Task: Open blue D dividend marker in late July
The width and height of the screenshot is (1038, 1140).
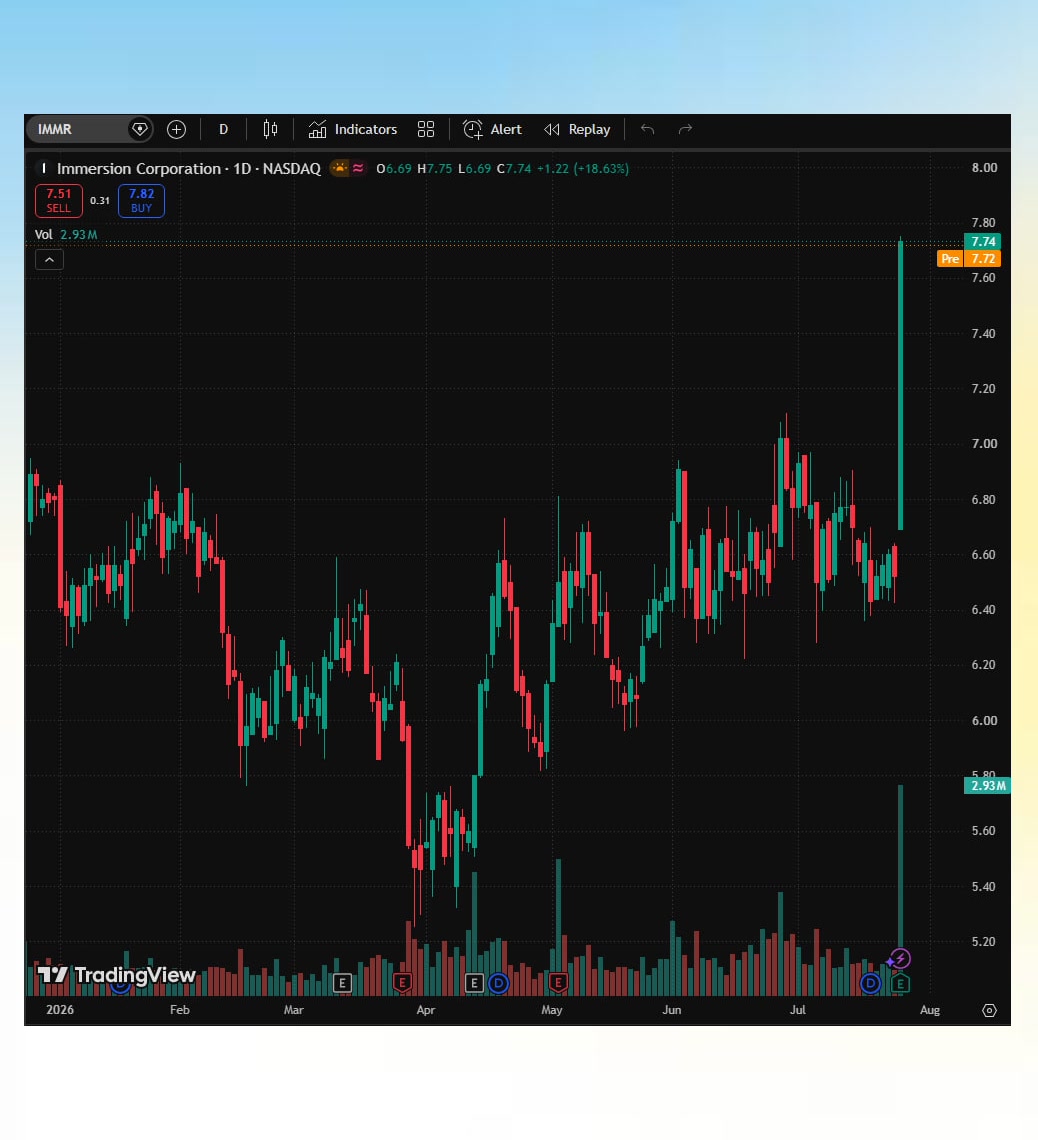Action: pos(870,984)
